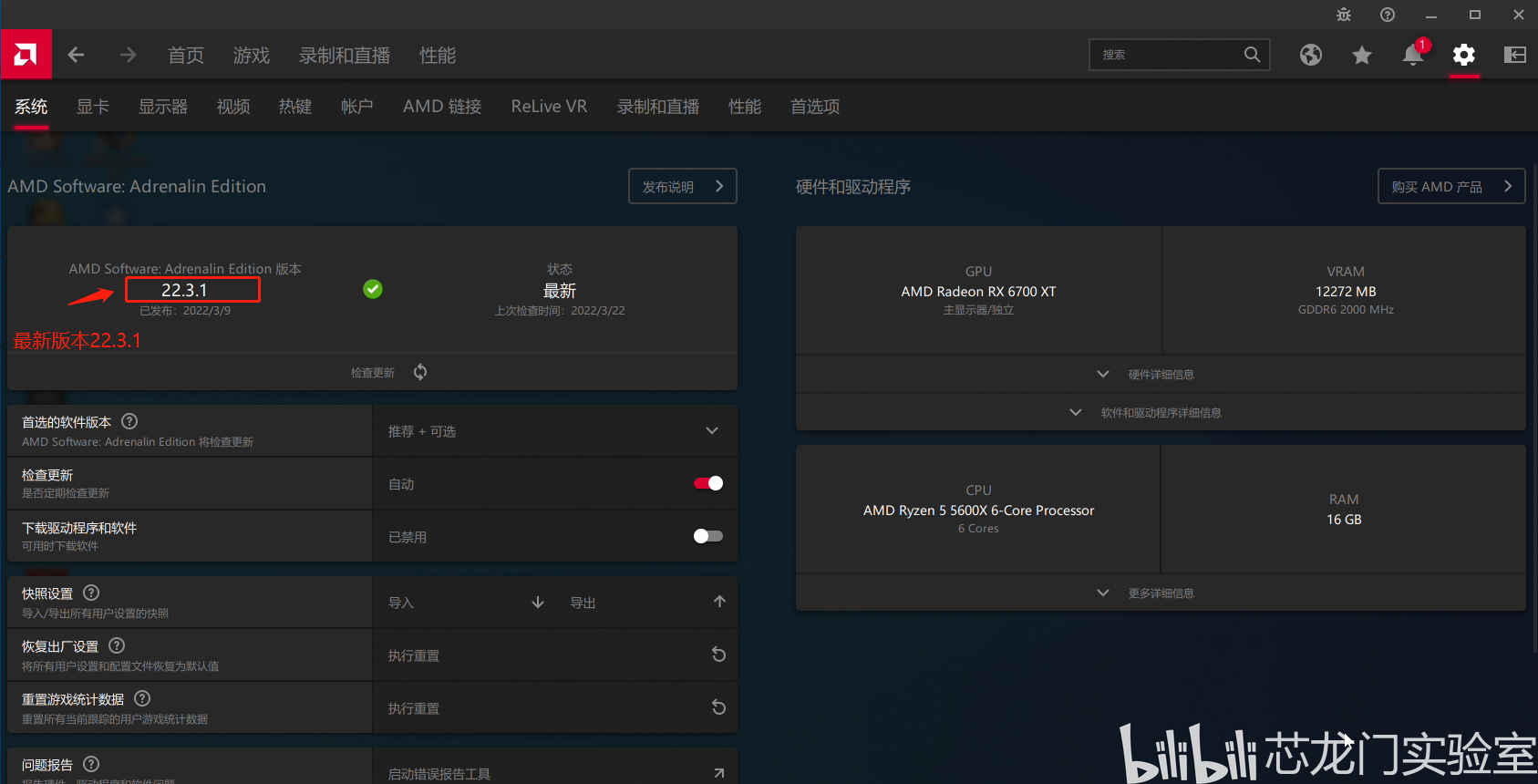Click the export up-arrow icon
Screen dimensions: 1538x784
[x=719, y=602]
